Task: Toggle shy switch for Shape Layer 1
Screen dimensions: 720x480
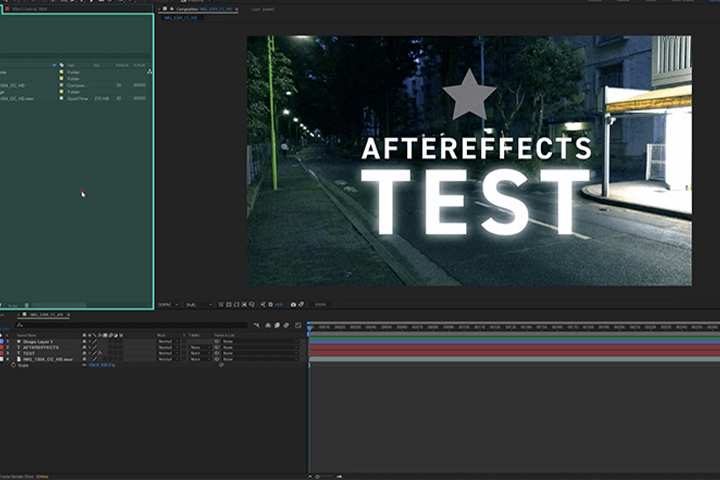Action: point(84,342)
